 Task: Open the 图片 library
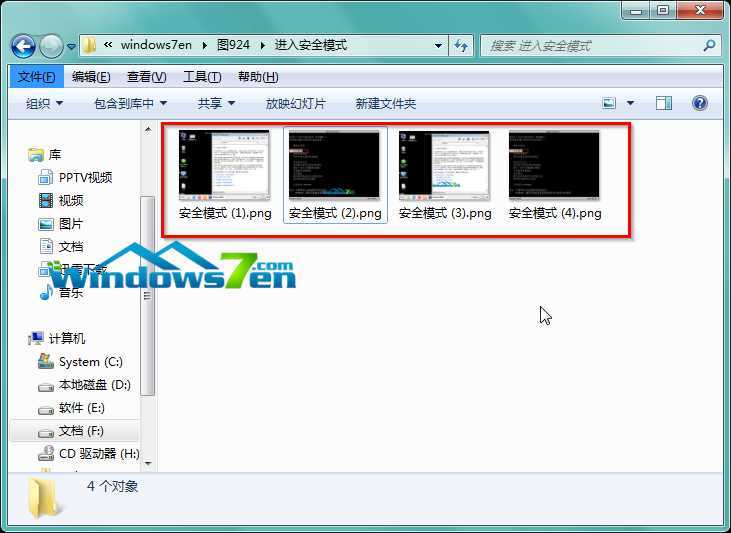click(70, 224)
